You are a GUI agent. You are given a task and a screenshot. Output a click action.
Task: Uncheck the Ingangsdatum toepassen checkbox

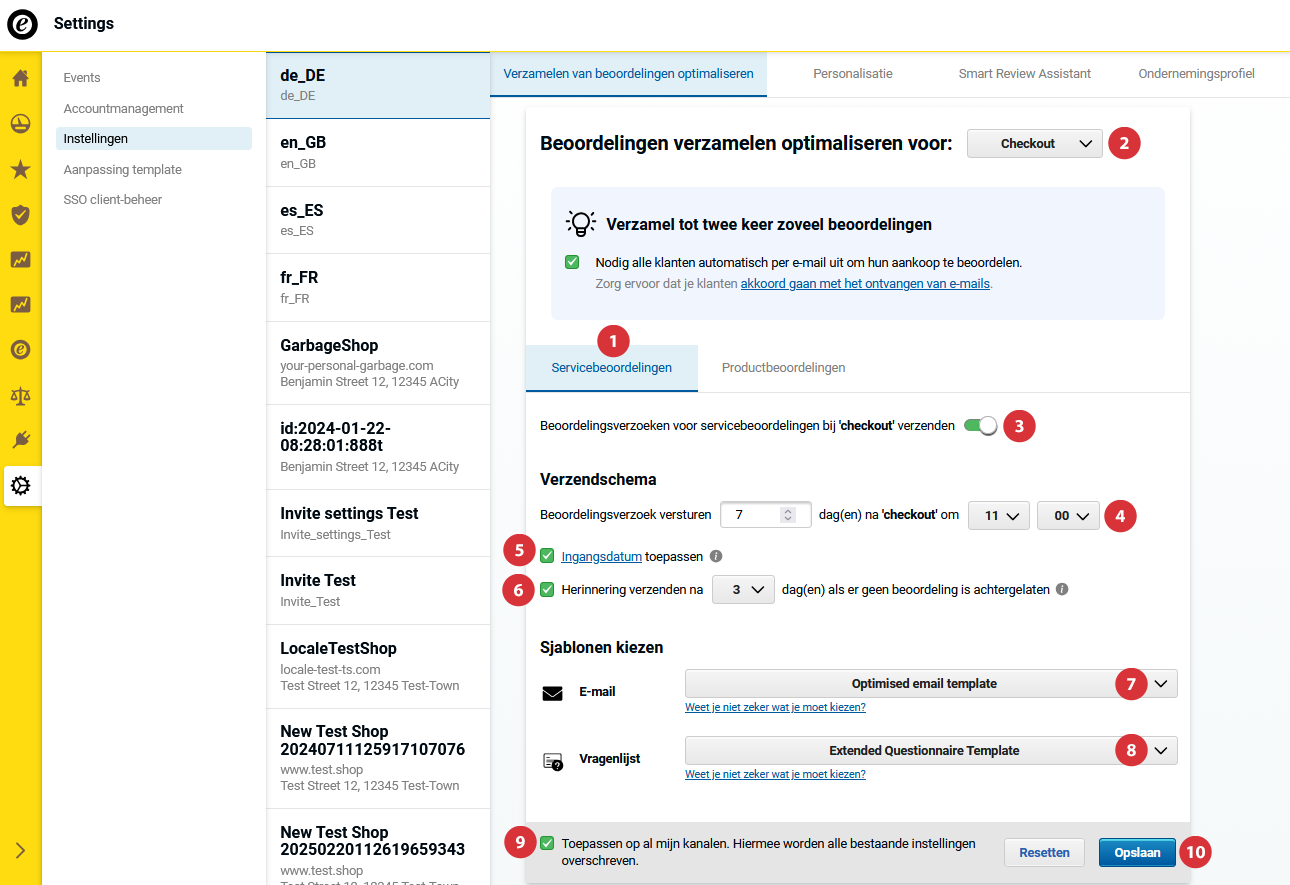[547, 556]
